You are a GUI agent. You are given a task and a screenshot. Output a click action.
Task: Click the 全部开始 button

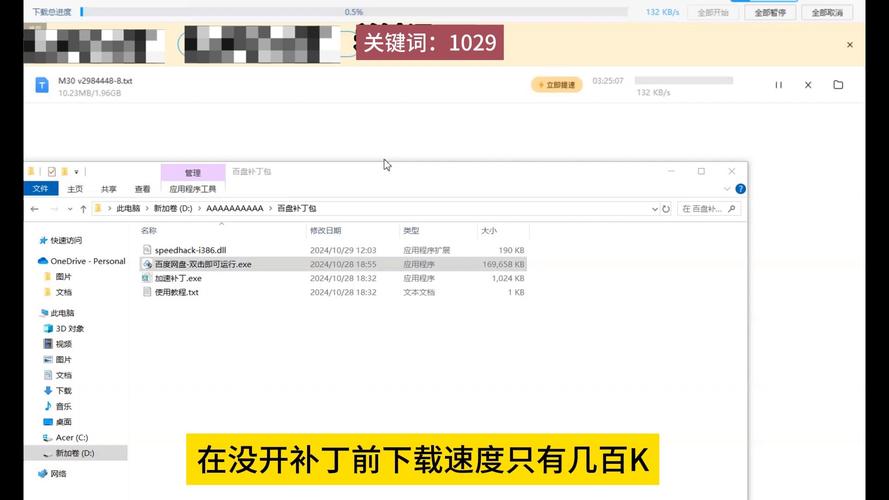coord(713,12)
